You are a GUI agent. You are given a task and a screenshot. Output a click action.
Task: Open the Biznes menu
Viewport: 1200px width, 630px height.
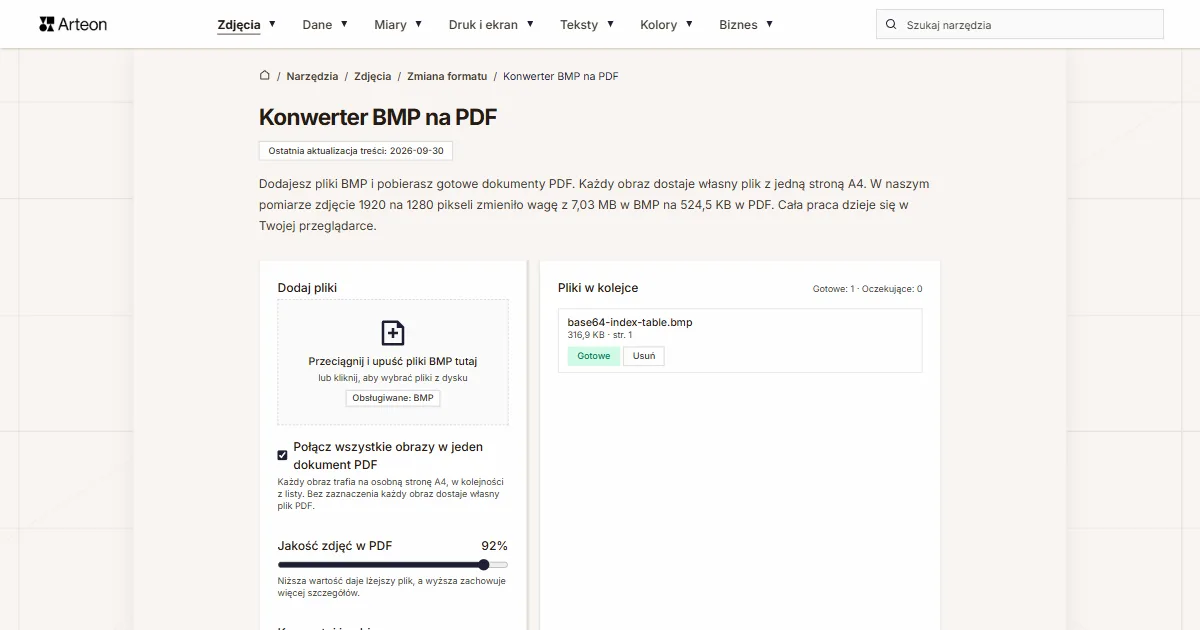click(x=738, y=25)
